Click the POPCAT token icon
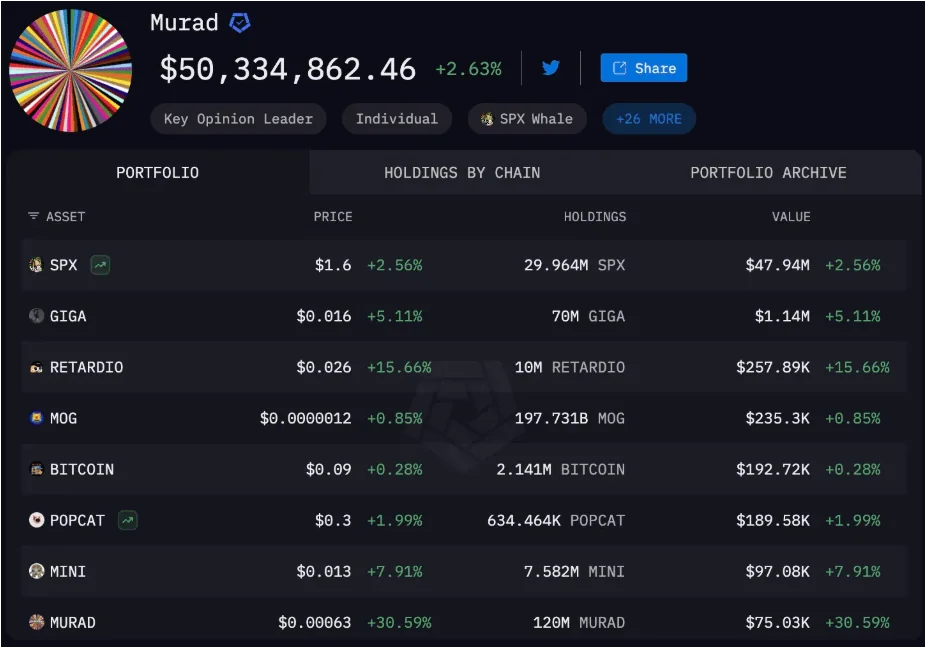Viewport: 925px width, 647px height. [37, 520]
